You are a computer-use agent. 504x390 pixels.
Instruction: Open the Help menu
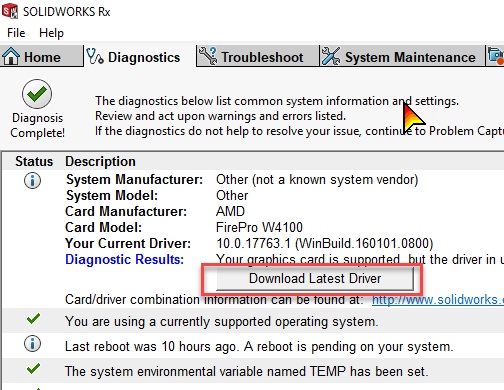pos(51,33)
